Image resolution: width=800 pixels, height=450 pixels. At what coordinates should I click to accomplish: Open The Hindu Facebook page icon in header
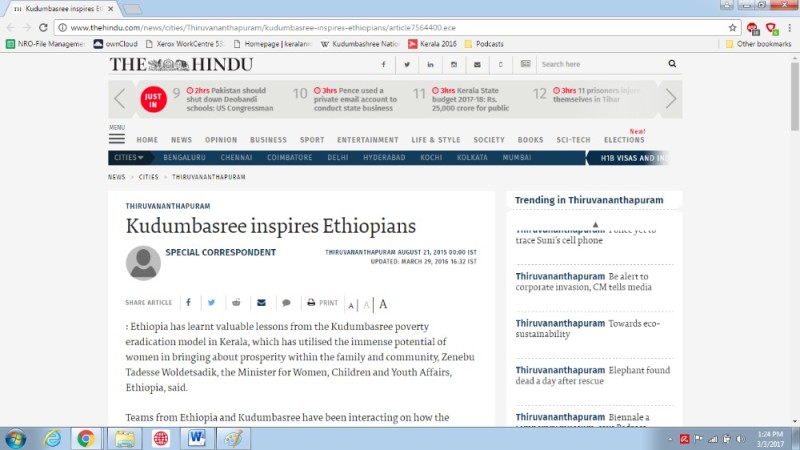click(x=384, y=64)
